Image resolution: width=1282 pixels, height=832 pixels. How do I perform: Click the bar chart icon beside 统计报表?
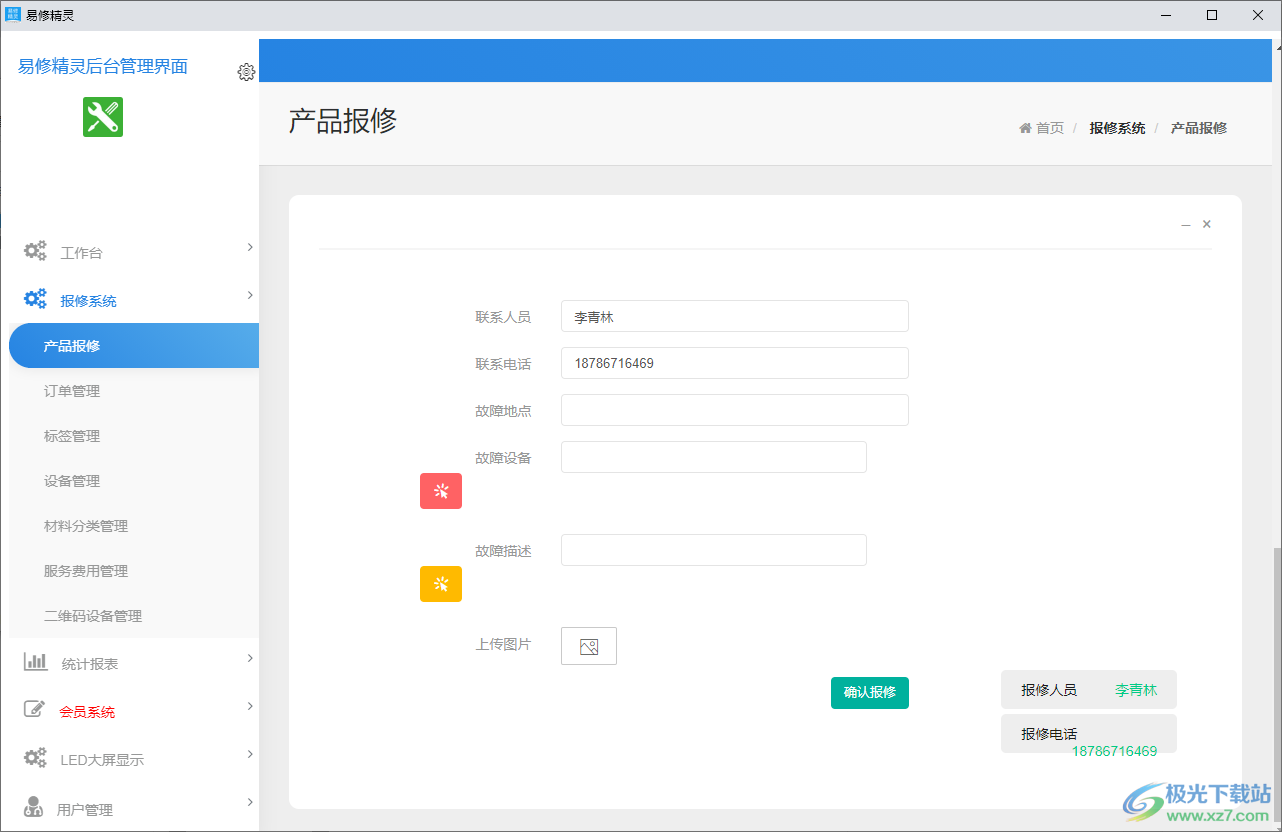35,660
